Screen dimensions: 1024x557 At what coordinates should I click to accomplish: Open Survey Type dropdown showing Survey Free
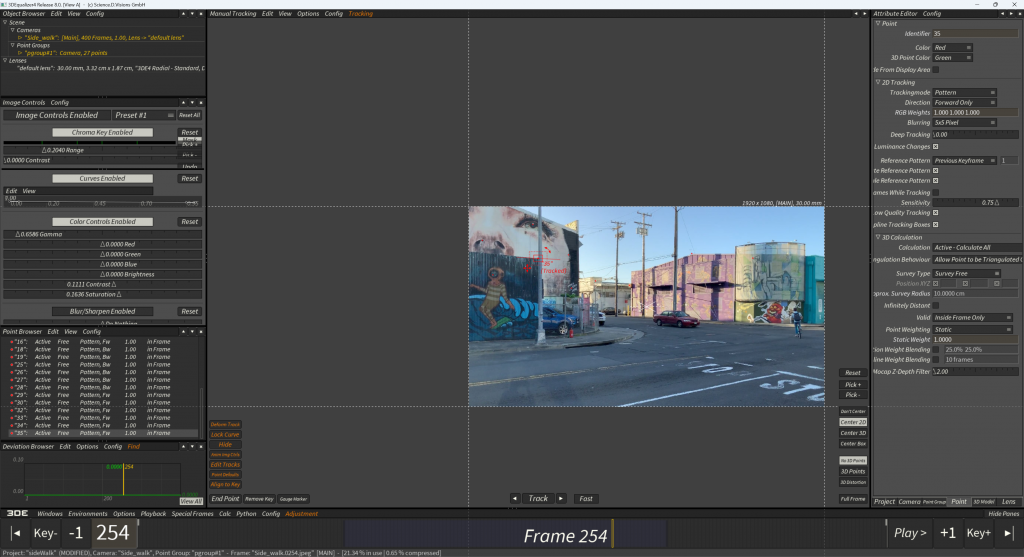[967, 274]
